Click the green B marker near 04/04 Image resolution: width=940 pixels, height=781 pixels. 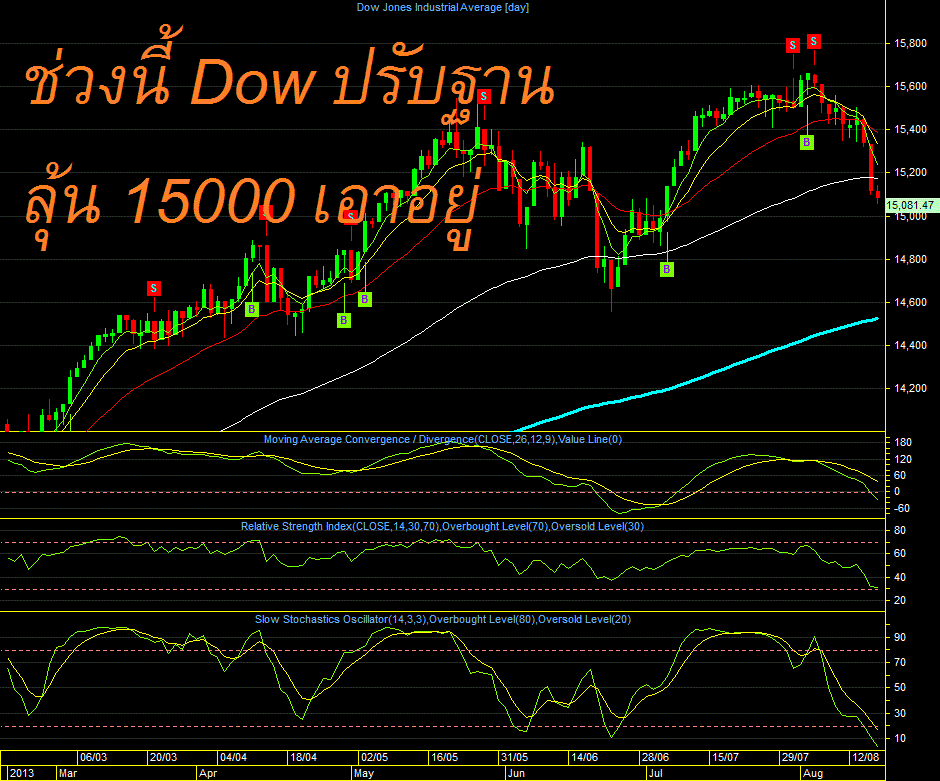coord(252,309)
